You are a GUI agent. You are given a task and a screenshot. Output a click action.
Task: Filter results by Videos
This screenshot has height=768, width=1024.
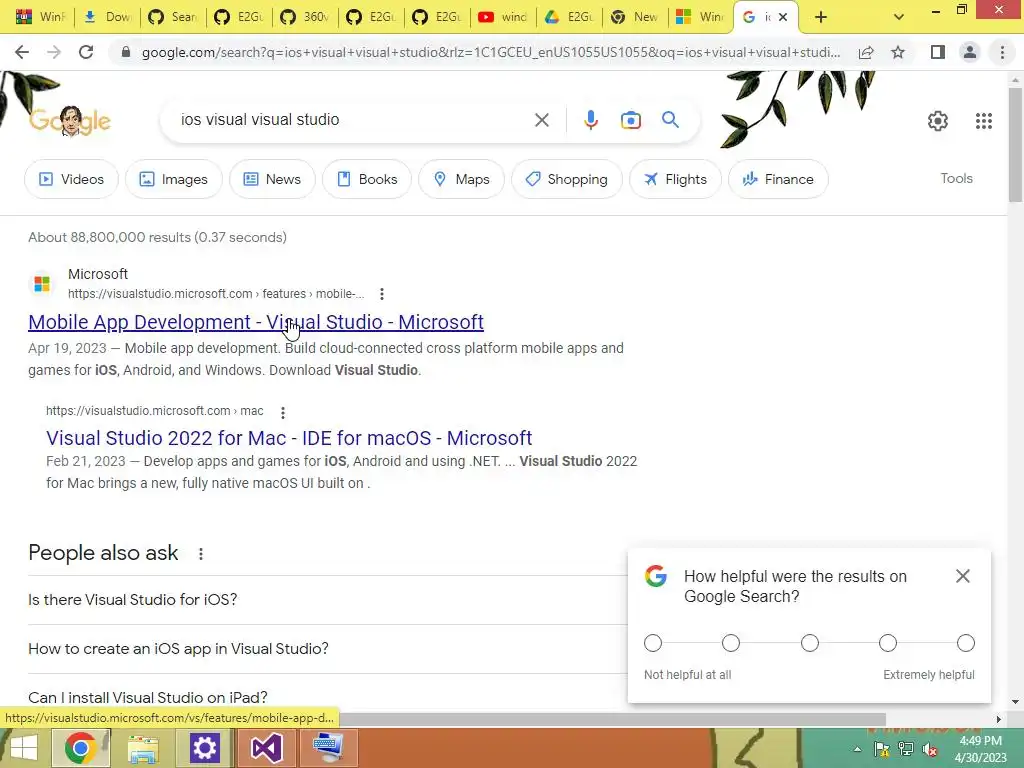[x=71, y=179]
